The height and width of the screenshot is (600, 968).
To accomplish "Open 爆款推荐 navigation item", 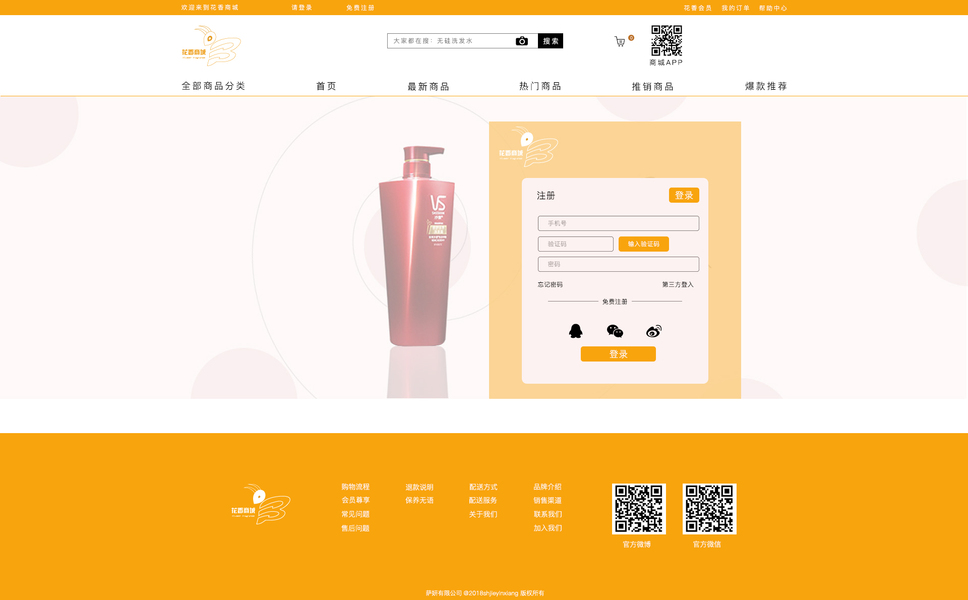I will click(766, 86).
